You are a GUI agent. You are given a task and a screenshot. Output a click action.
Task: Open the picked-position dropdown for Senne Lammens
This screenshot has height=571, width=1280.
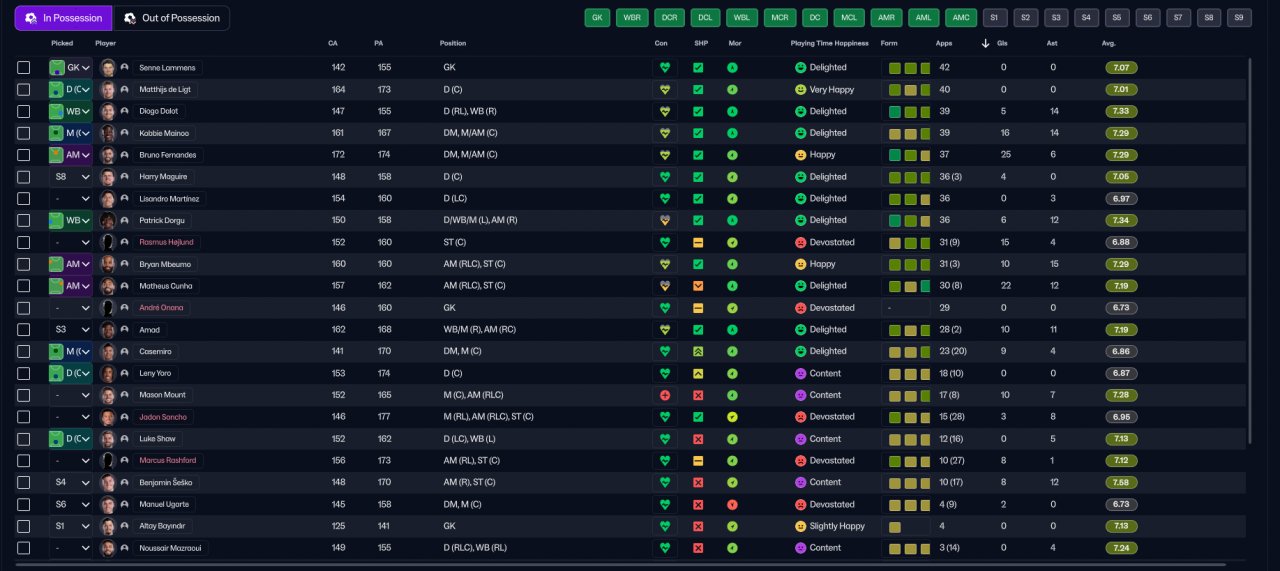[x=70, y=68]
